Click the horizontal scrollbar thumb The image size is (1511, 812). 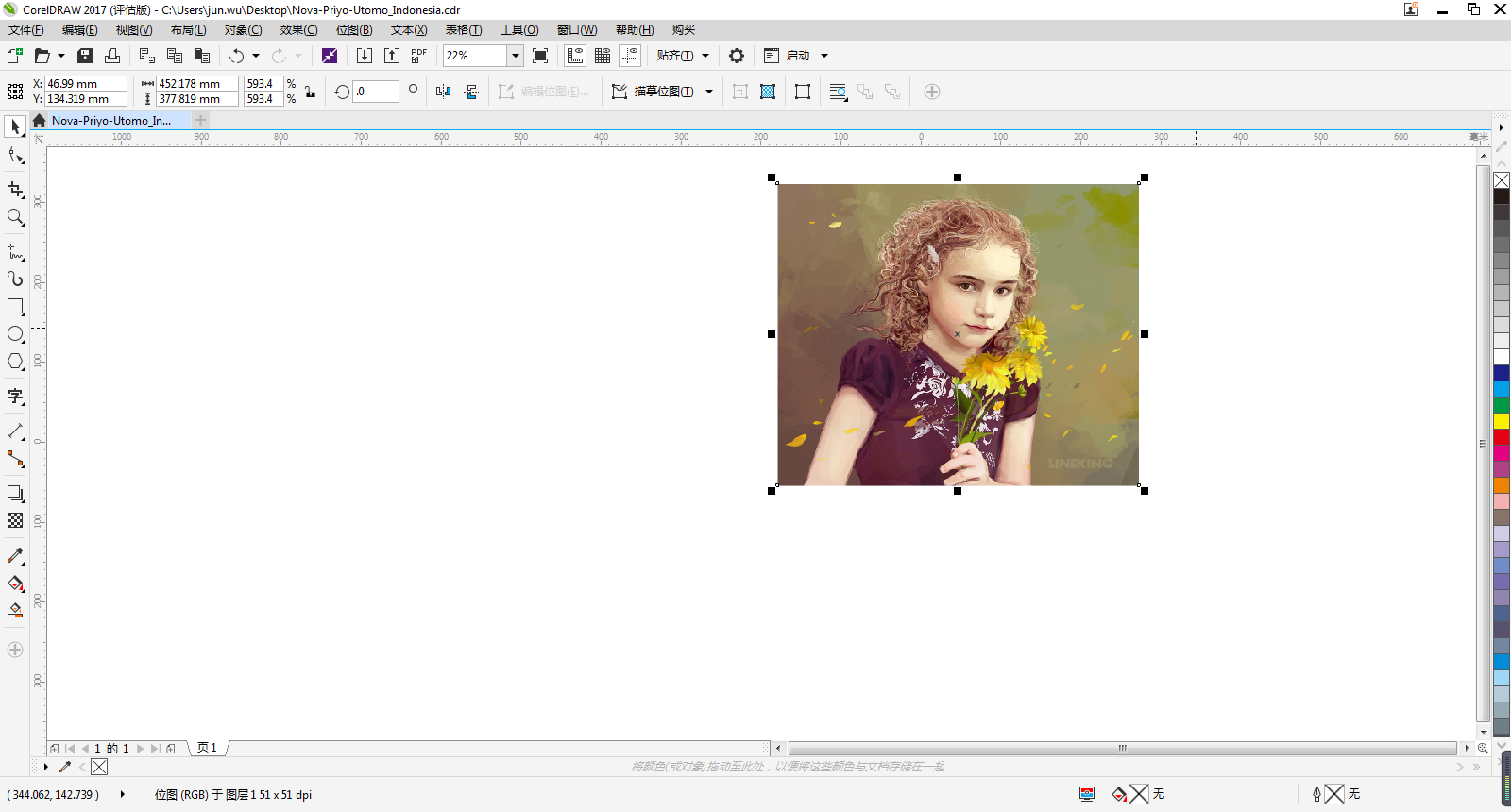(1123, 748)
